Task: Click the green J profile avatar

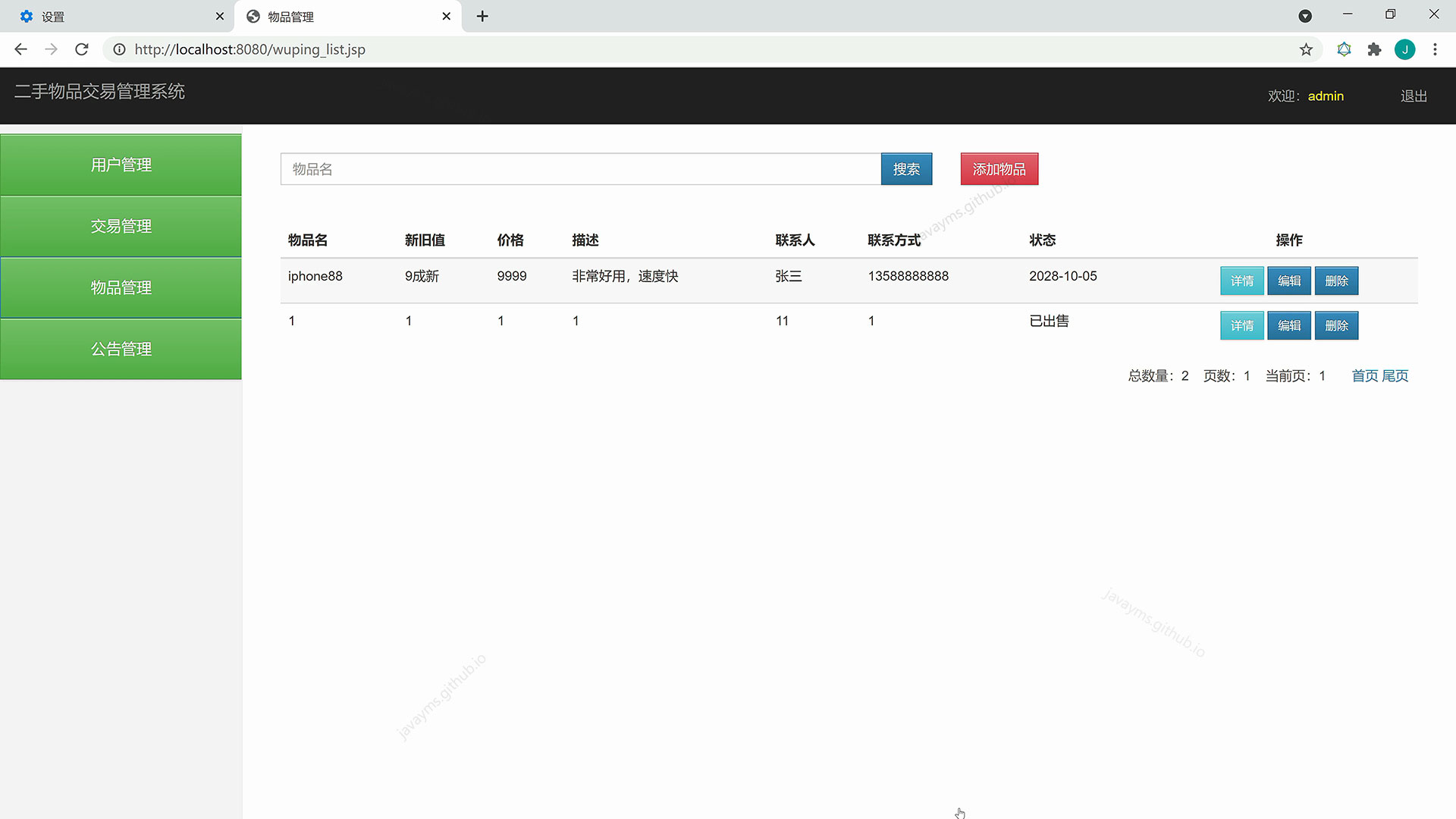Action: 1404,49
